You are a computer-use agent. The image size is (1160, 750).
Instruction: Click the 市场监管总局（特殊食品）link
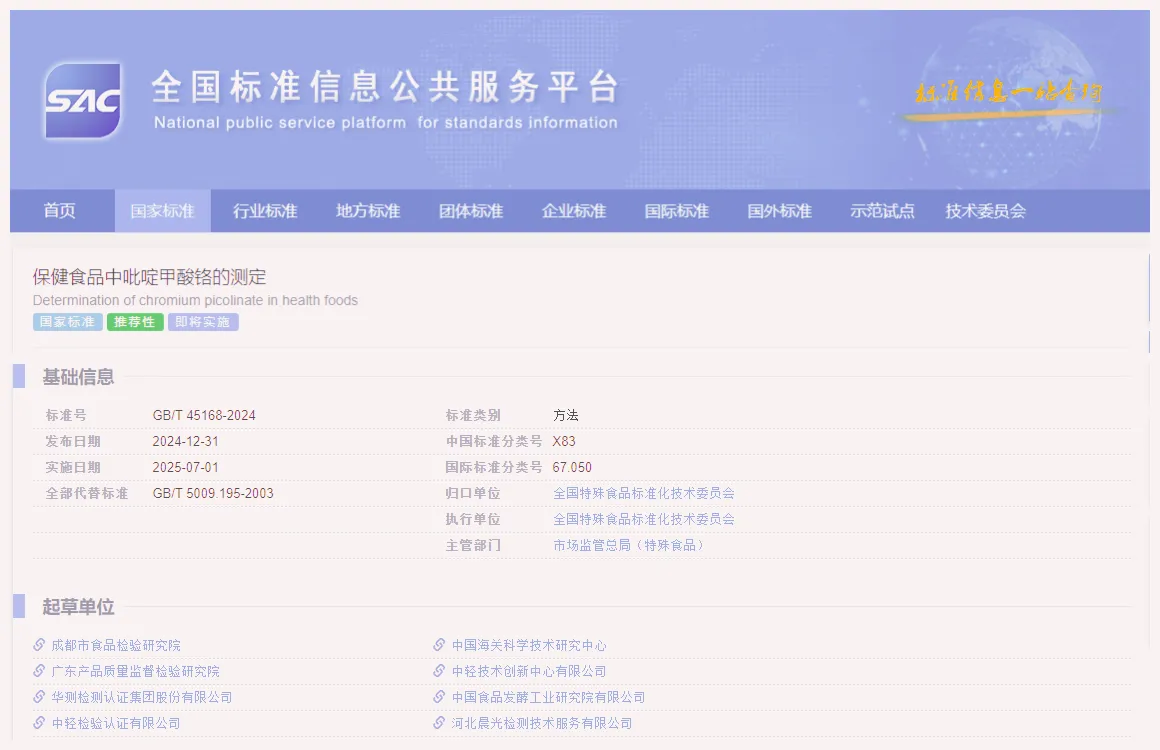tap(628, 545)
